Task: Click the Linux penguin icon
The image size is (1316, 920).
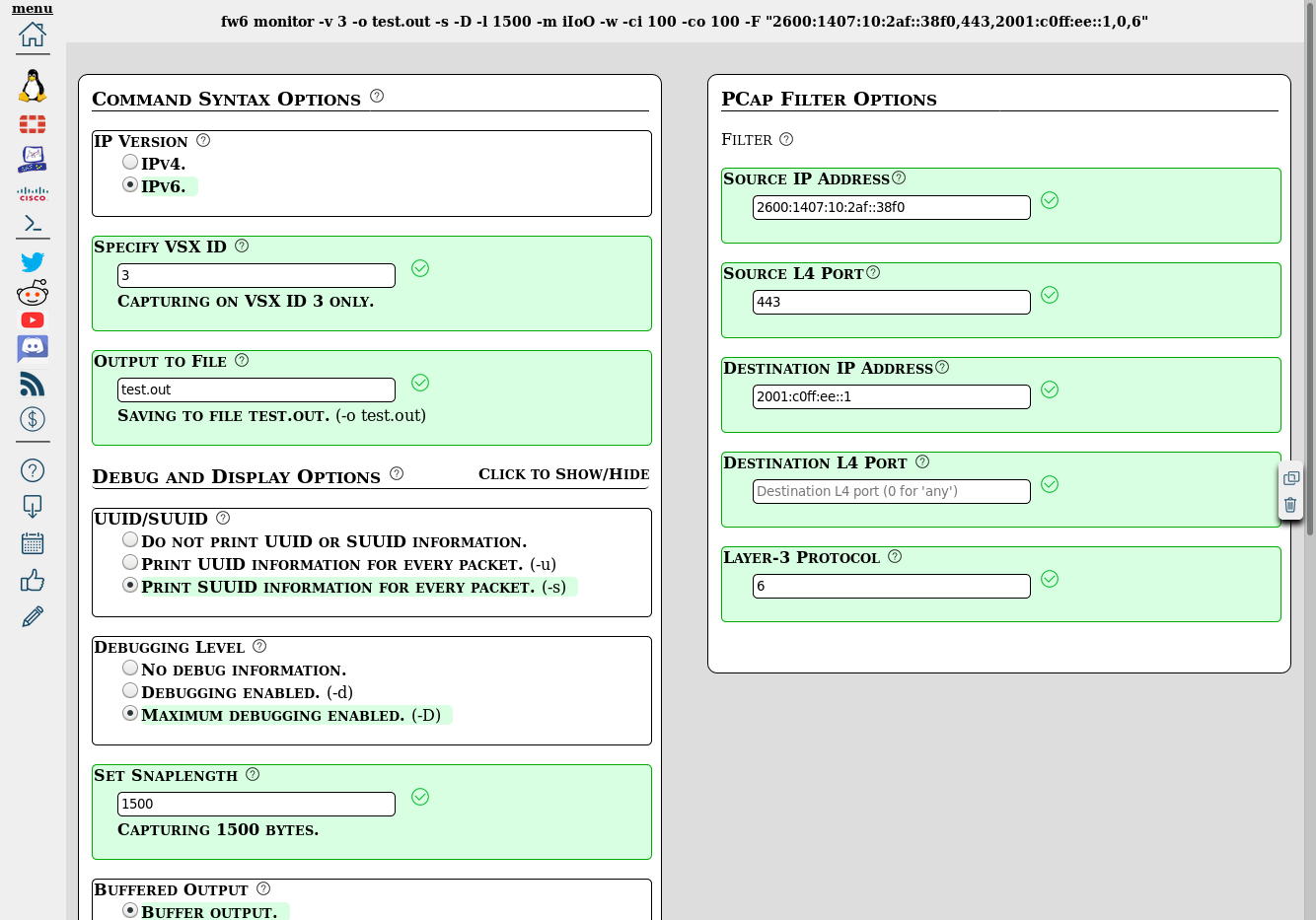Action: coord(33,86)
